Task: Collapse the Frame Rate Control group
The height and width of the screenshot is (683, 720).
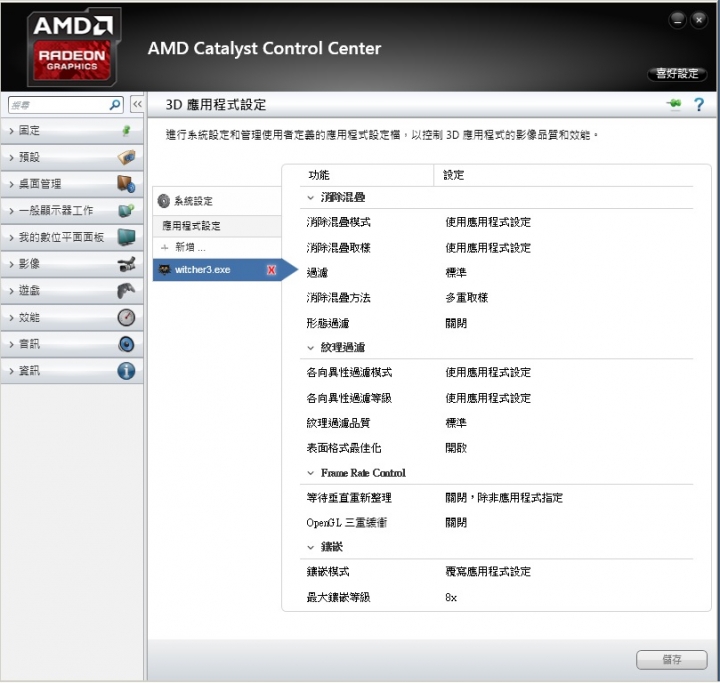Action: (310, 473)
